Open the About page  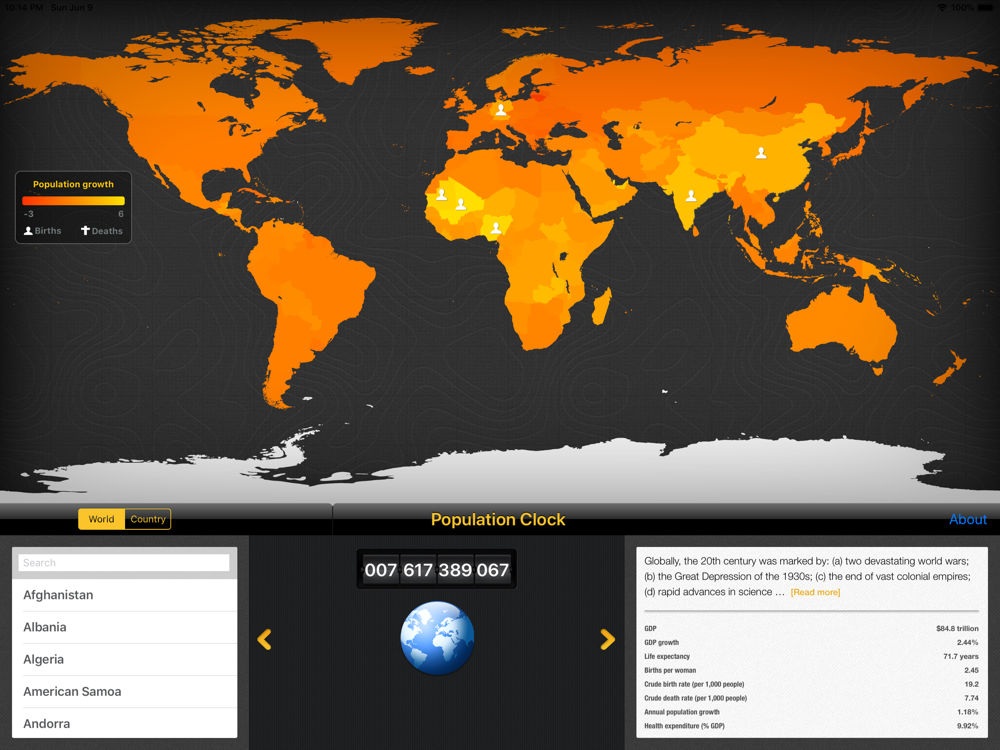[x=967, y=519]
